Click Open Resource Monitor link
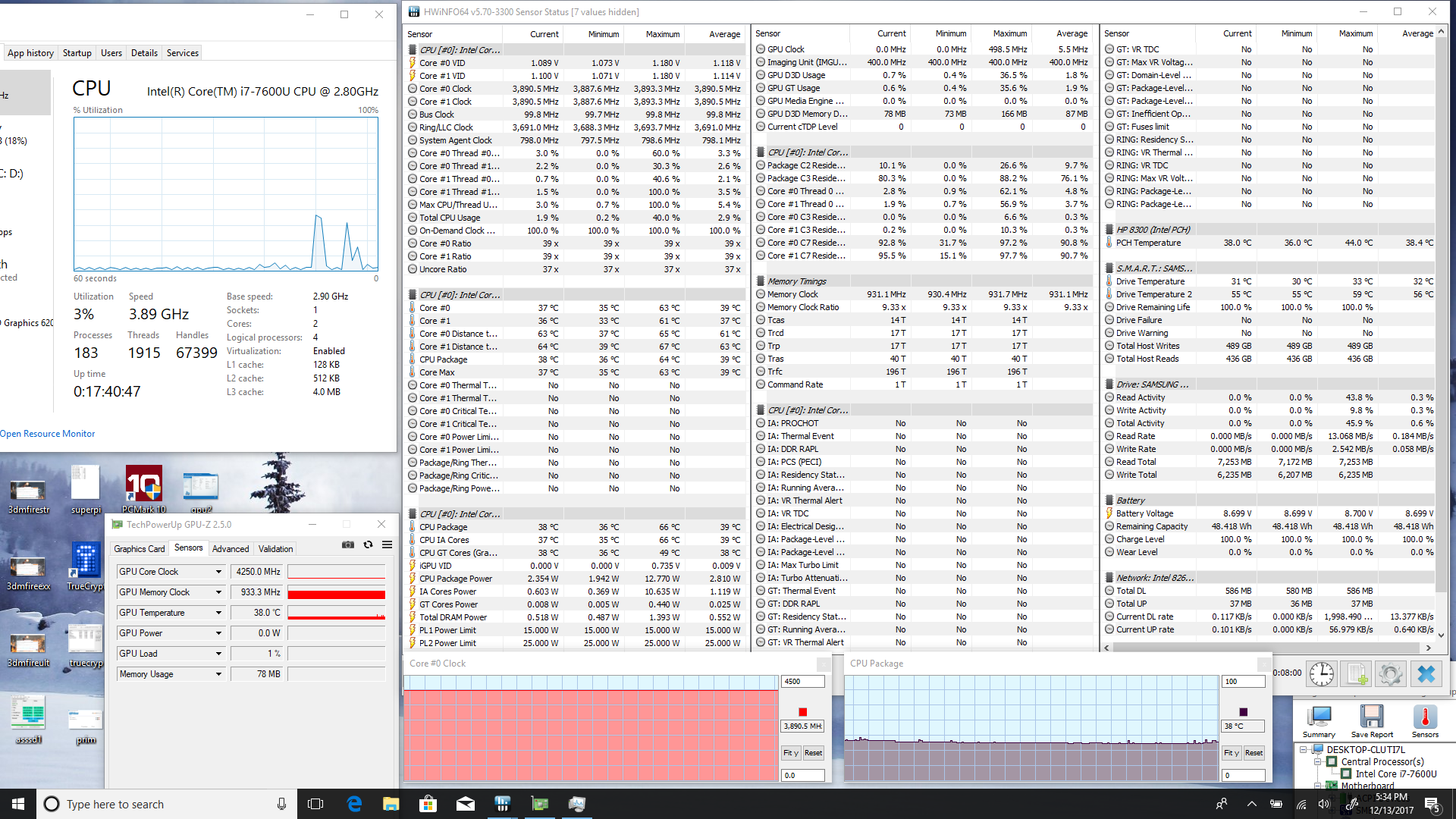Screen dimensions: 1456x819 click(48, 434)
